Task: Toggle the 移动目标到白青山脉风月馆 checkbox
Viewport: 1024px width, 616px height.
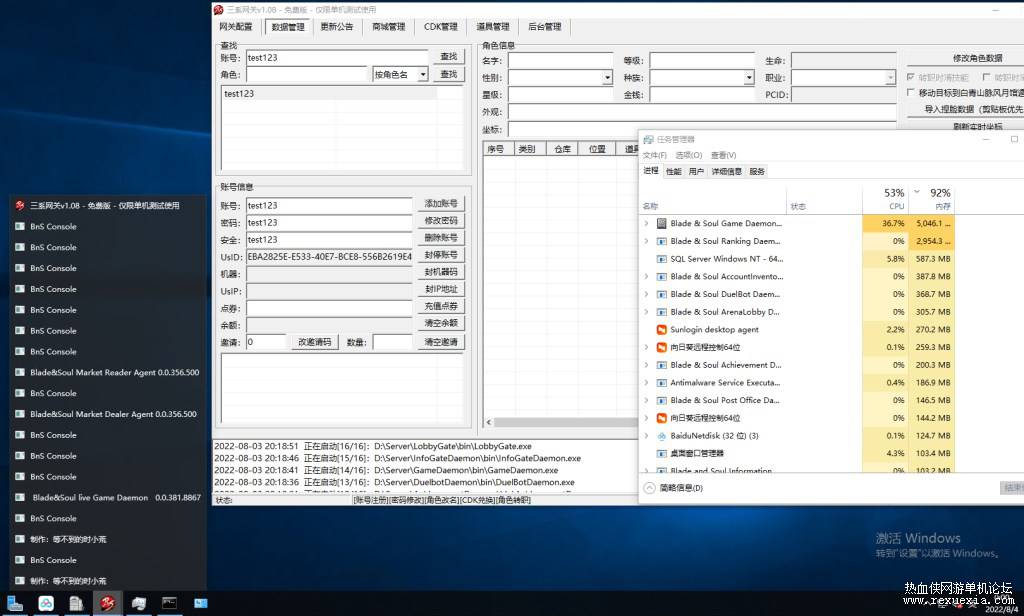Action: click(x=911, y=93)
